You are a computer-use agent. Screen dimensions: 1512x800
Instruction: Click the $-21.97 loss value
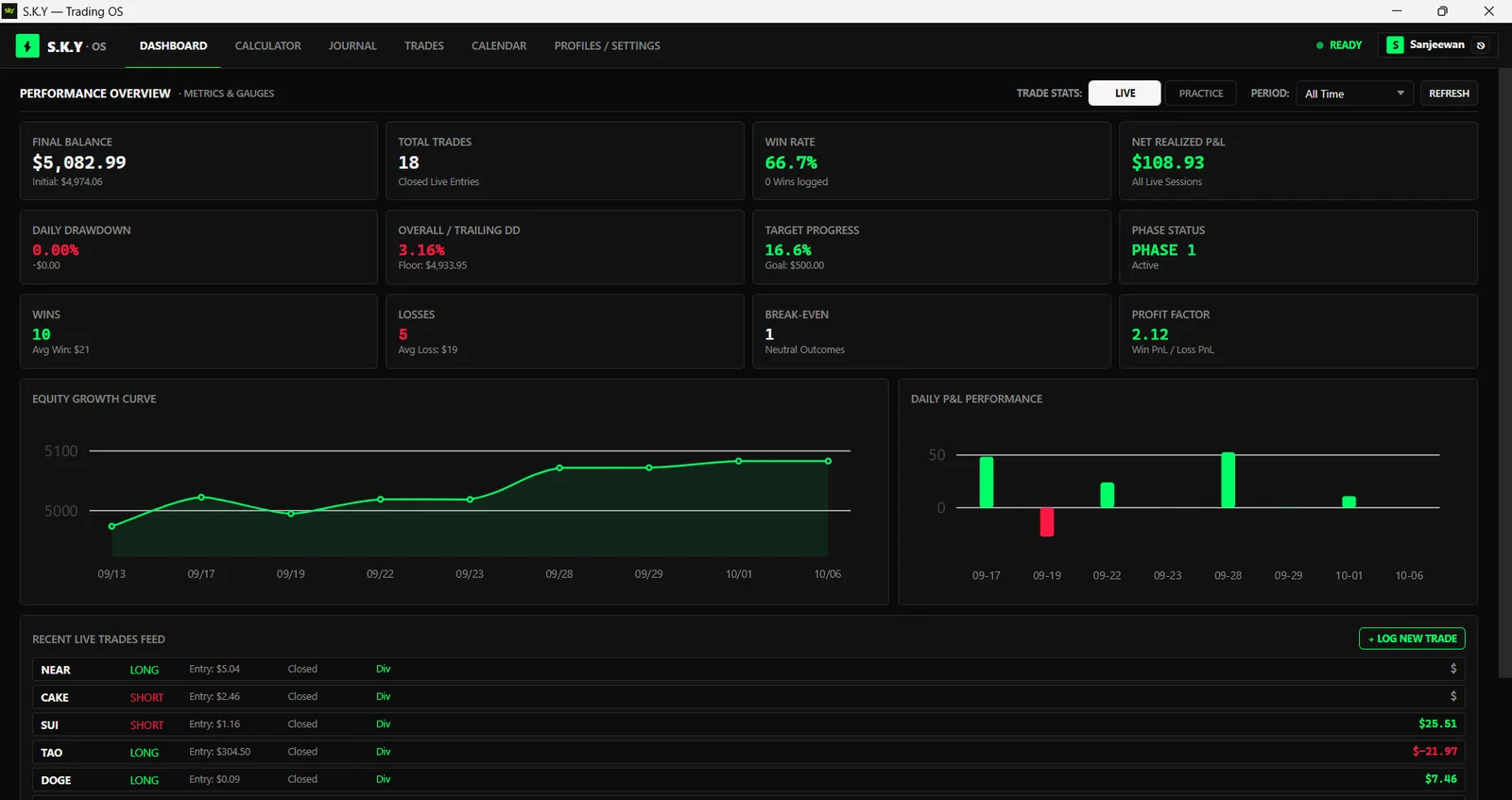pos(1435,751)
